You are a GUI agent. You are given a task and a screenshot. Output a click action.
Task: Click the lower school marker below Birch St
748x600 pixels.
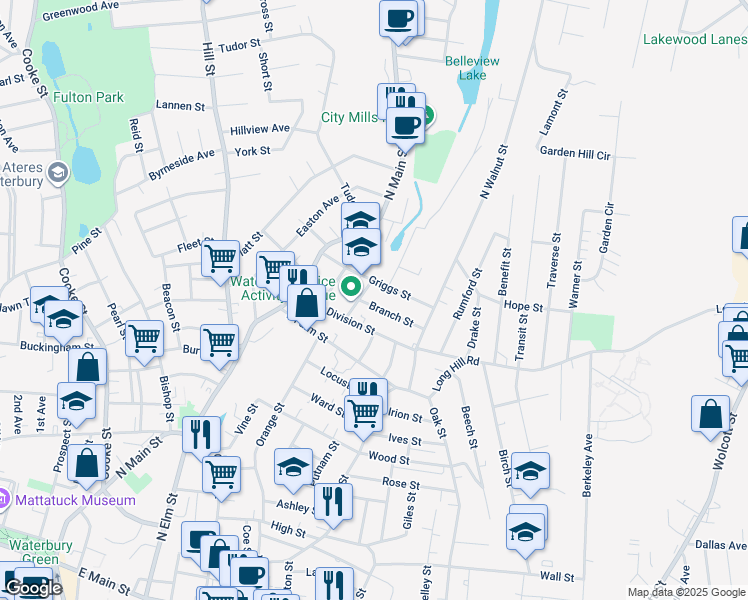point(525,532)
